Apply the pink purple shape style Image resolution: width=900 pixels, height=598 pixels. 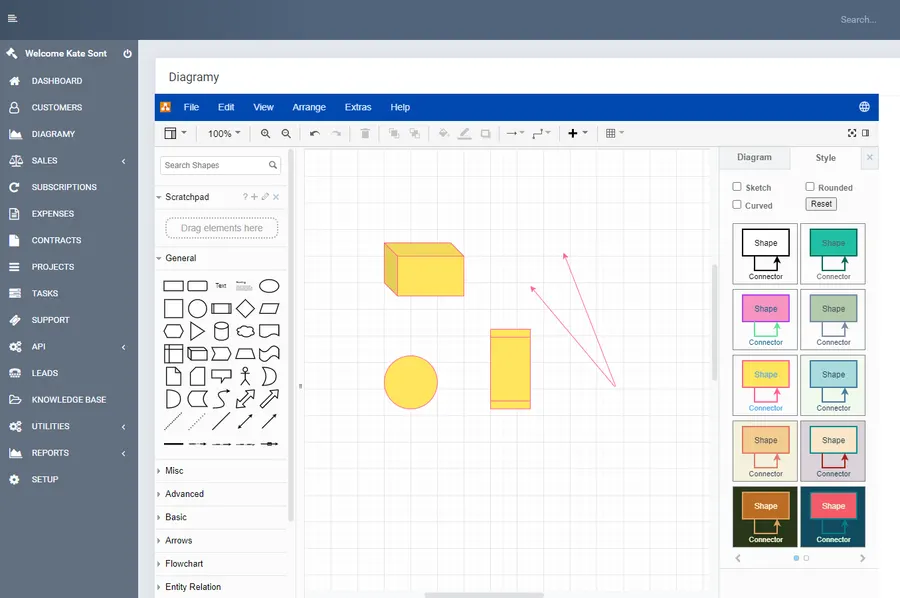(x=765, y=320)
